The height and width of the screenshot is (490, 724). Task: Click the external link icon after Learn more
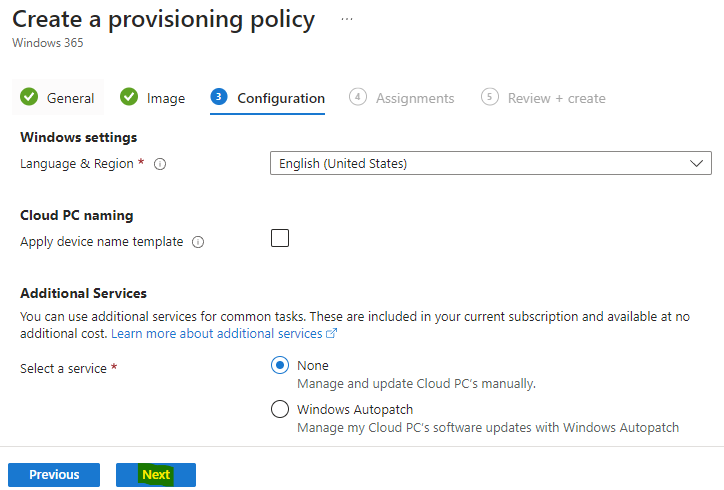click(332, 333)
